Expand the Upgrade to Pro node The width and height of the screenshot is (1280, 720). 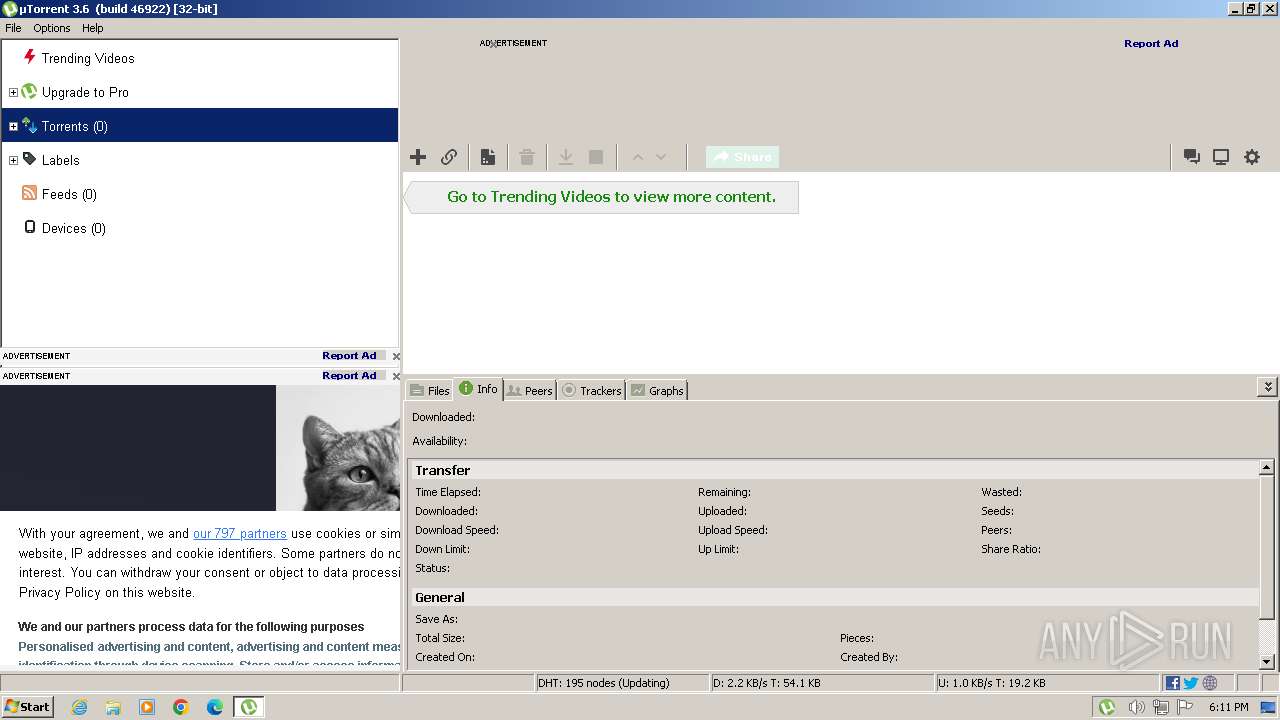[13, 92]
